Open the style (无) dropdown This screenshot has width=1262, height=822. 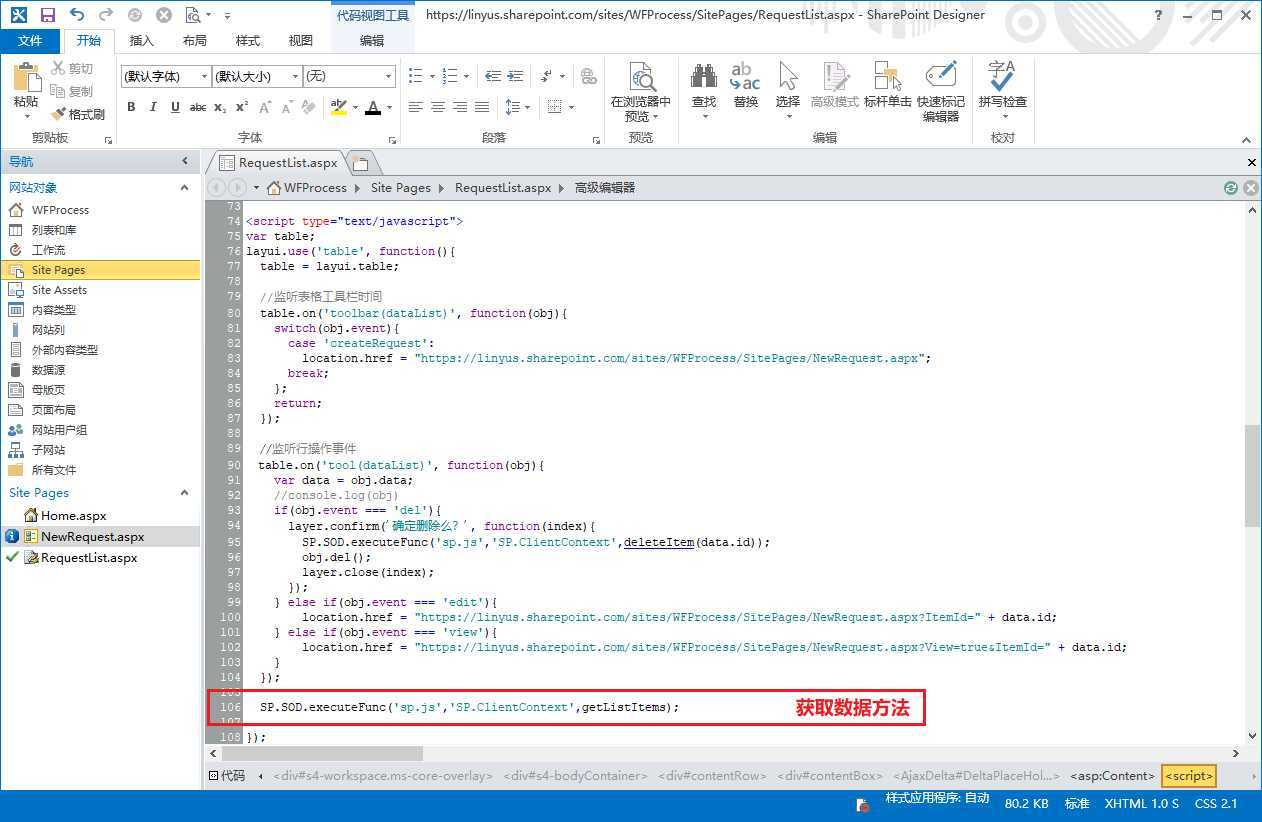coord(389,77)
